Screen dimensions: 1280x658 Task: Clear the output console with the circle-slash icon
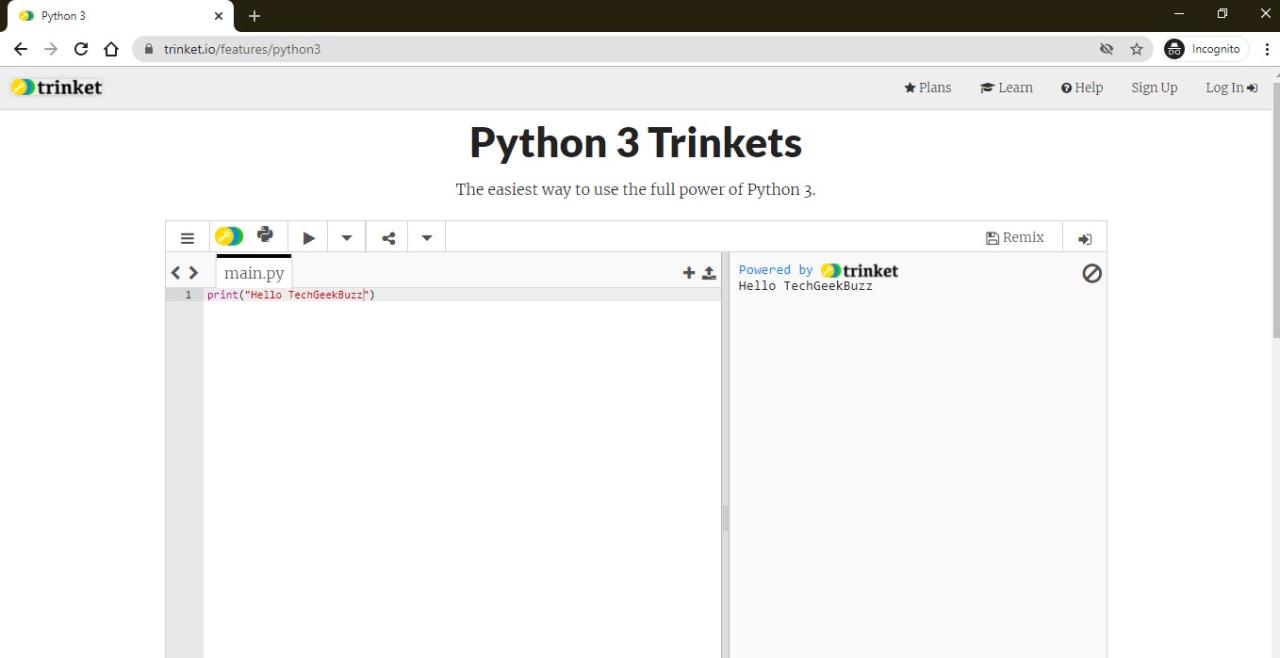(x=1092, y=273)
